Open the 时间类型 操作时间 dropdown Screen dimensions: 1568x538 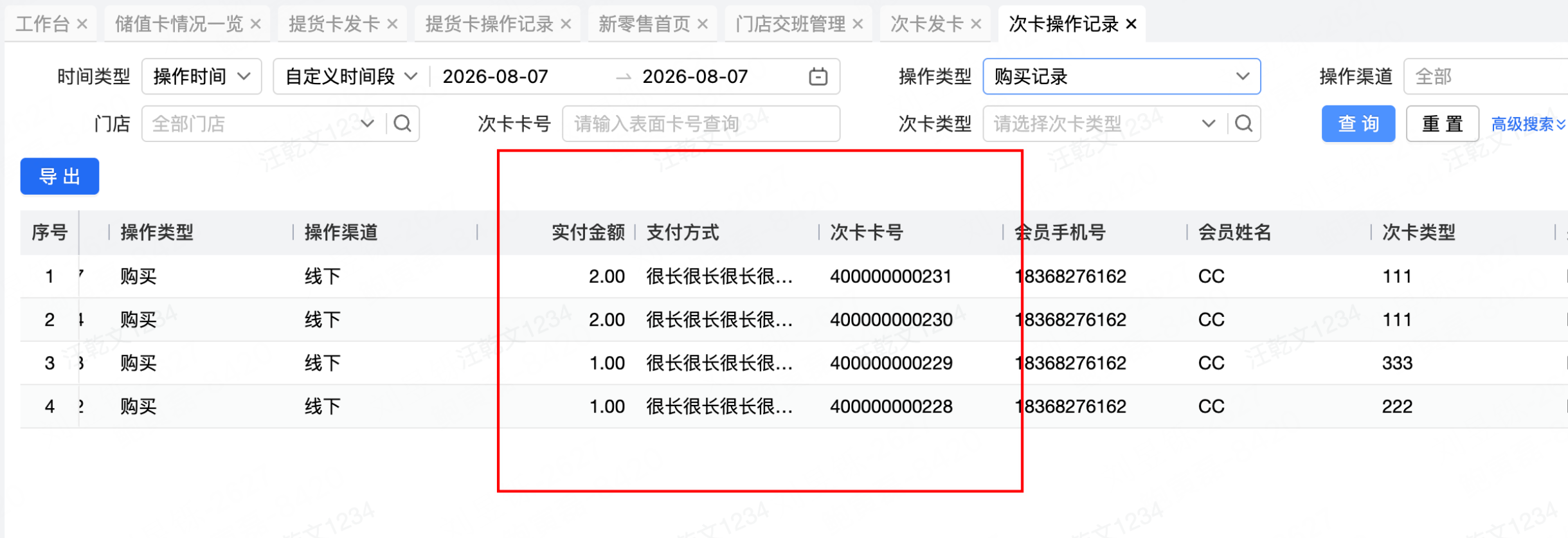pyautogui.click(x=201, y=76)
